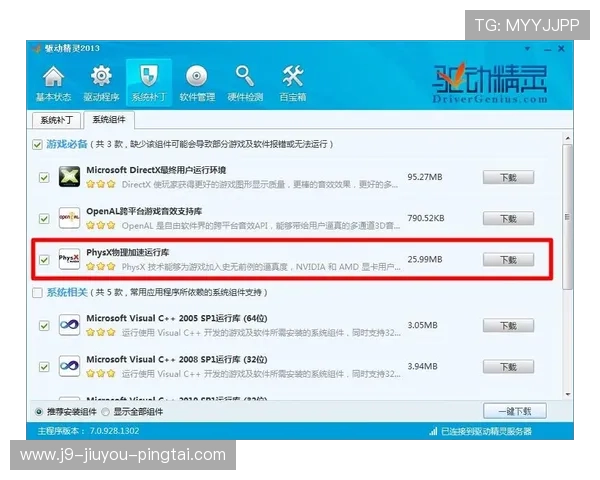Toggle the 游戏必备 group checkbox

point(37,145)
